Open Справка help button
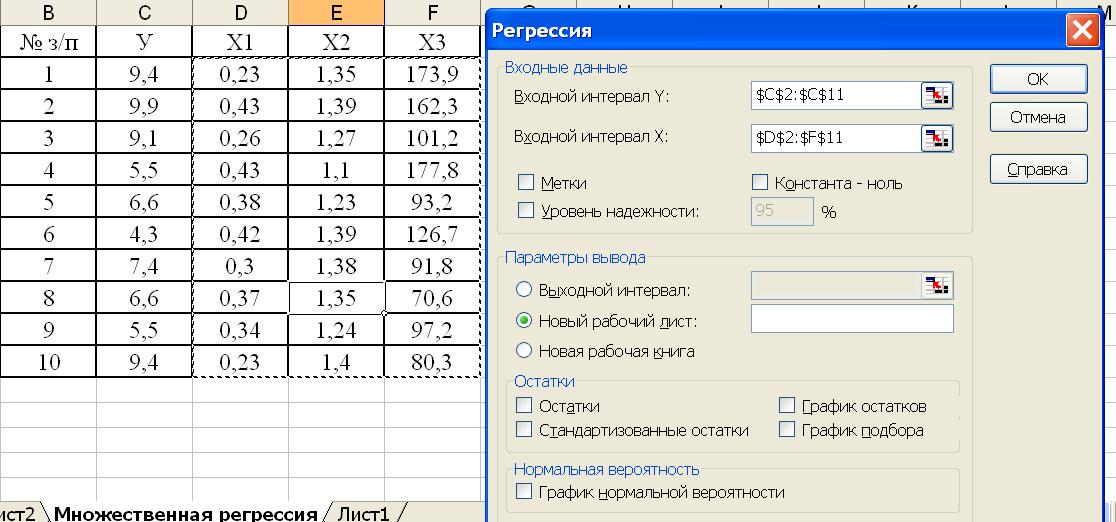This screenshot has height=522, width=1116. 1038,169
